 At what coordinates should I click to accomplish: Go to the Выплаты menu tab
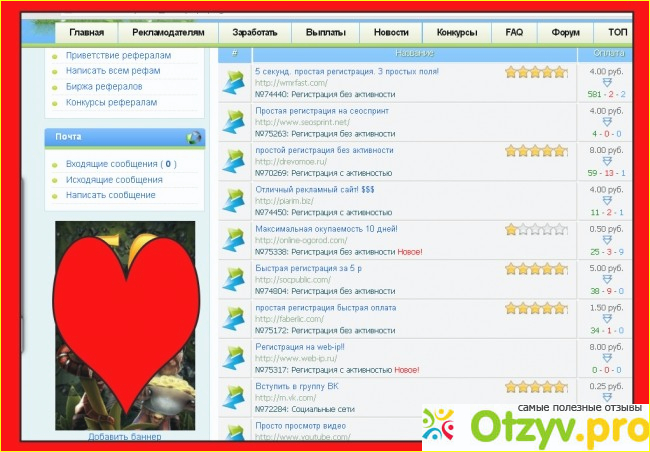point(324,33)
